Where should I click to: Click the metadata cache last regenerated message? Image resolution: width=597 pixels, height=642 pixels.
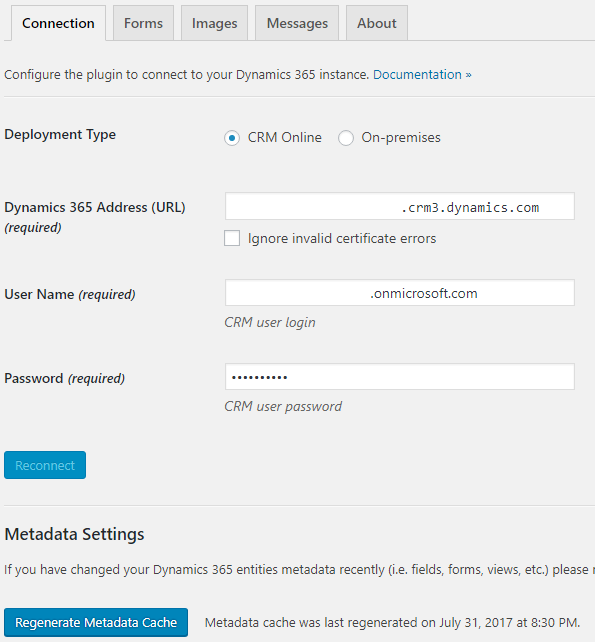click(392, 623)
